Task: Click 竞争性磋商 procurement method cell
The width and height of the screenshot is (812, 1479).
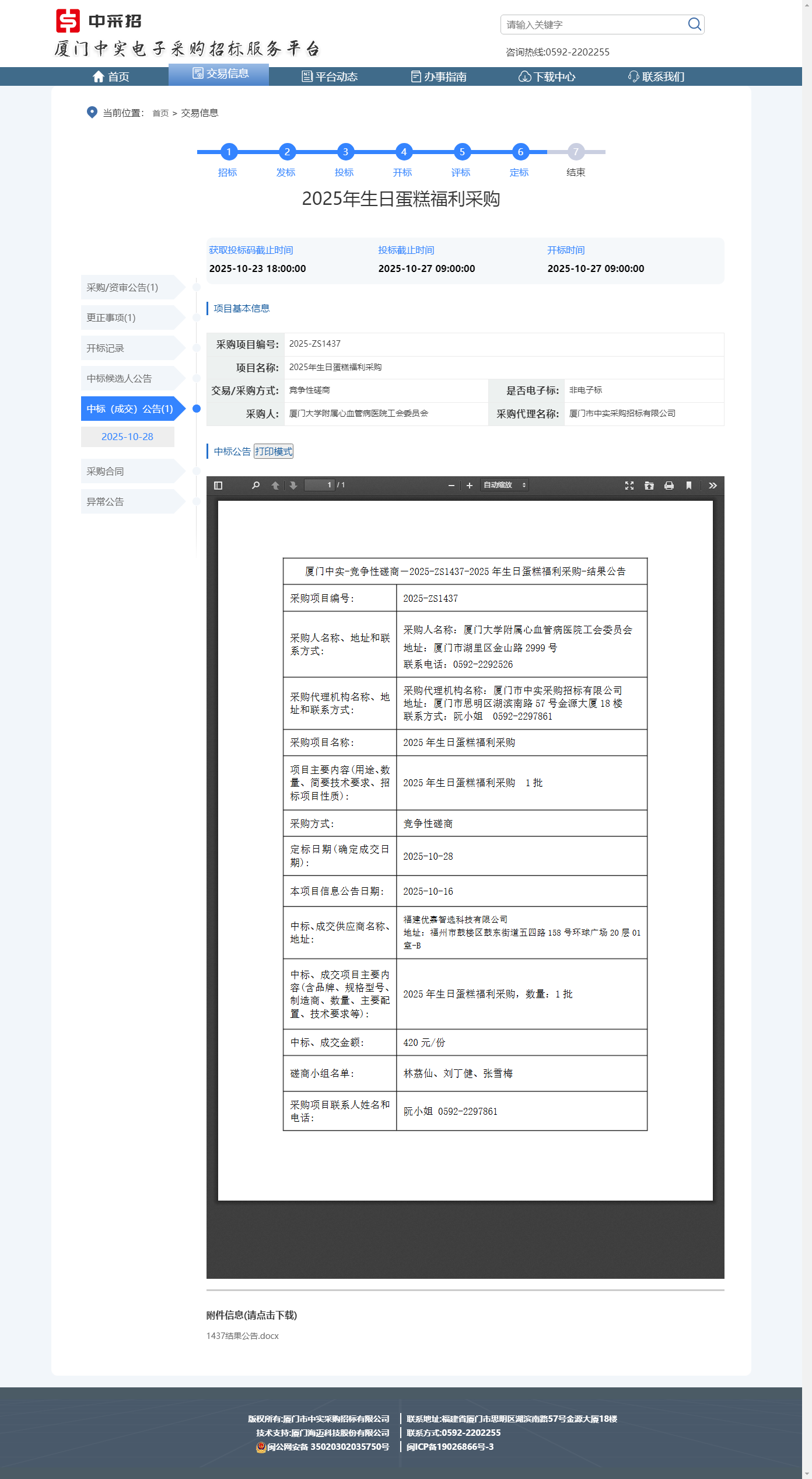Action: point(310,390)
